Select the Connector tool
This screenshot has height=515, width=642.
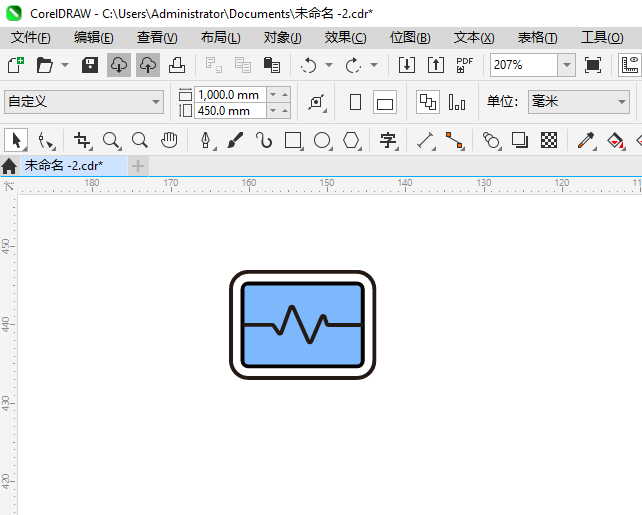pyautogui.click(x=454, y=140)
